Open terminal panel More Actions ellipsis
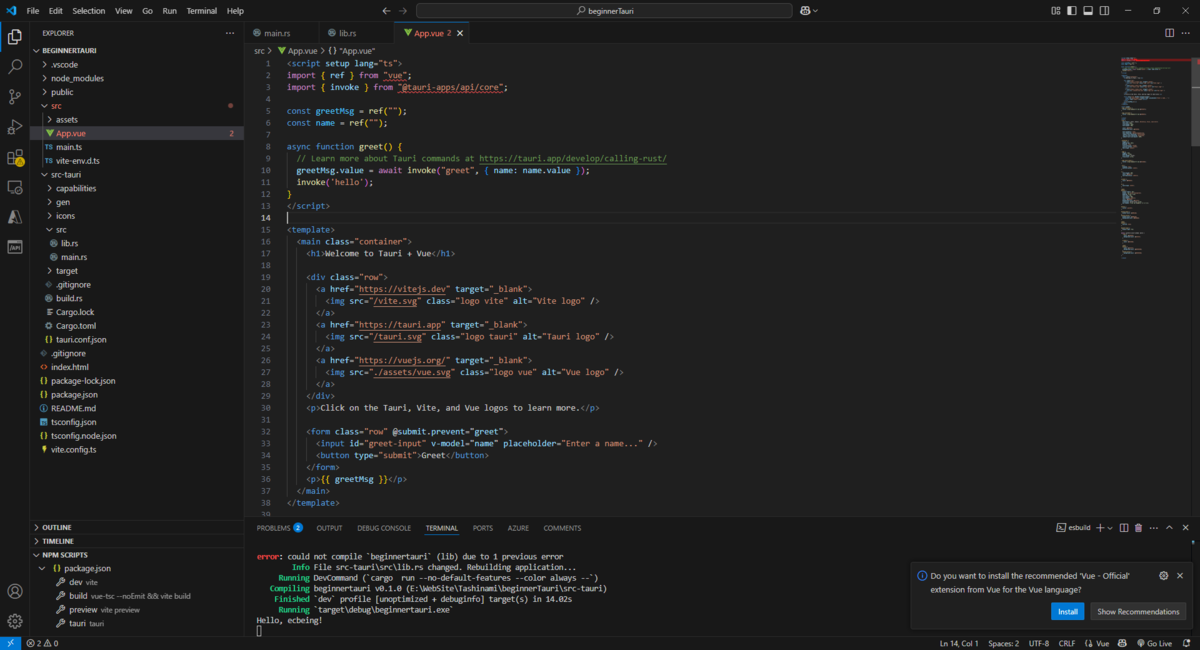Screen dimensions: 1200x650 pyautogui.click(x=1153, y=528)
